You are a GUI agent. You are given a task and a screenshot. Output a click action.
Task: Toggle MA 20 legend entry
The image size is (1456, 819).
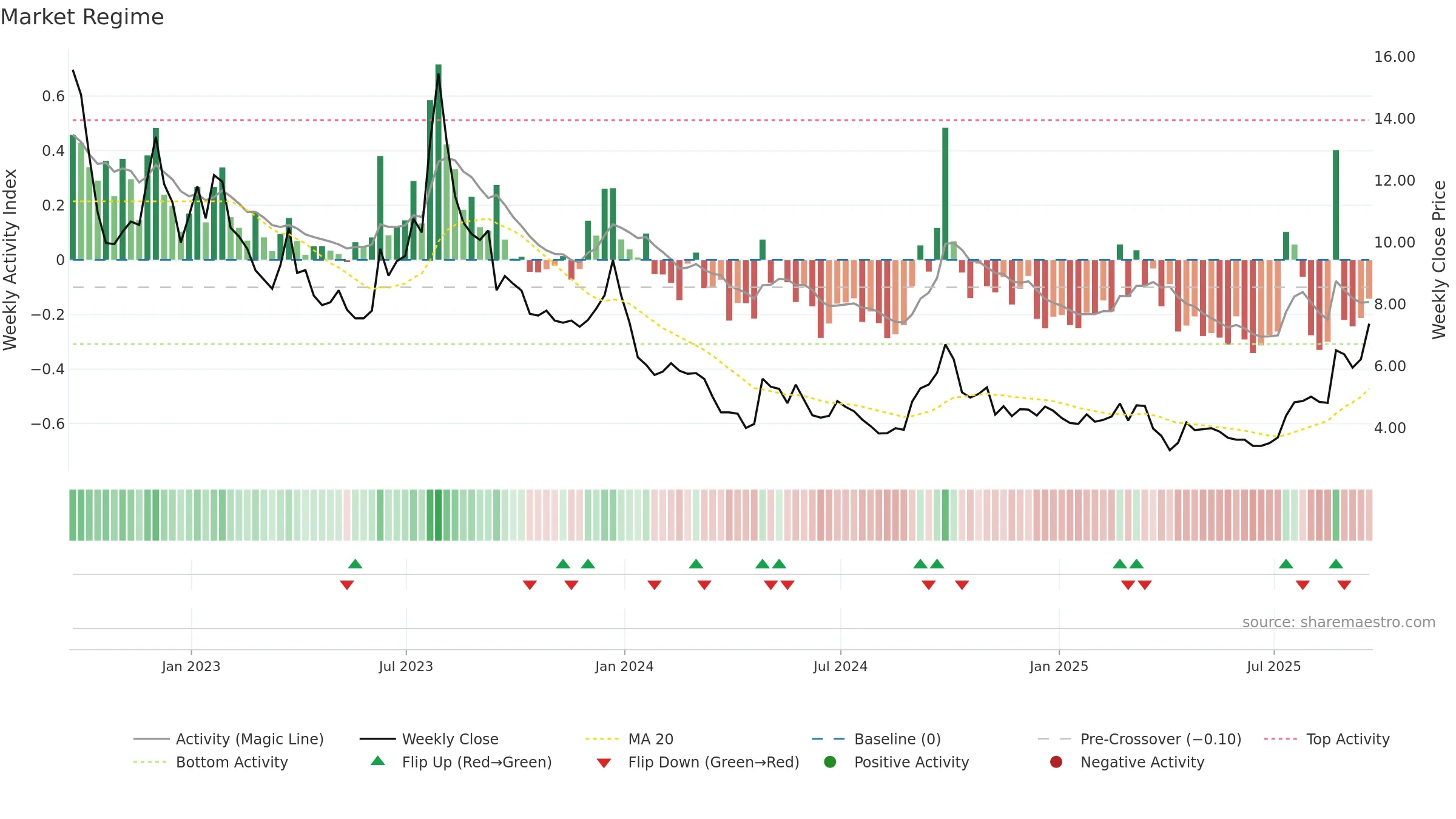click(629, 739)
